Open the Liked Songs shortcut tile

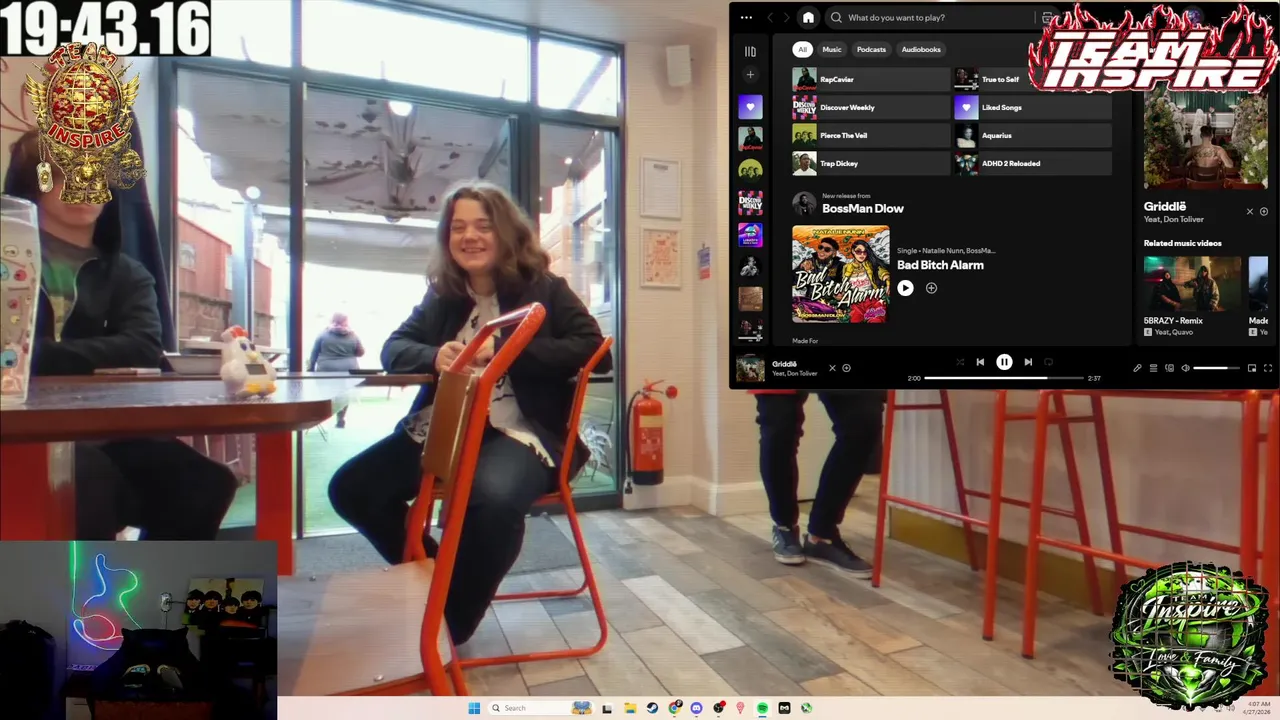click(x=1033, y=107)
